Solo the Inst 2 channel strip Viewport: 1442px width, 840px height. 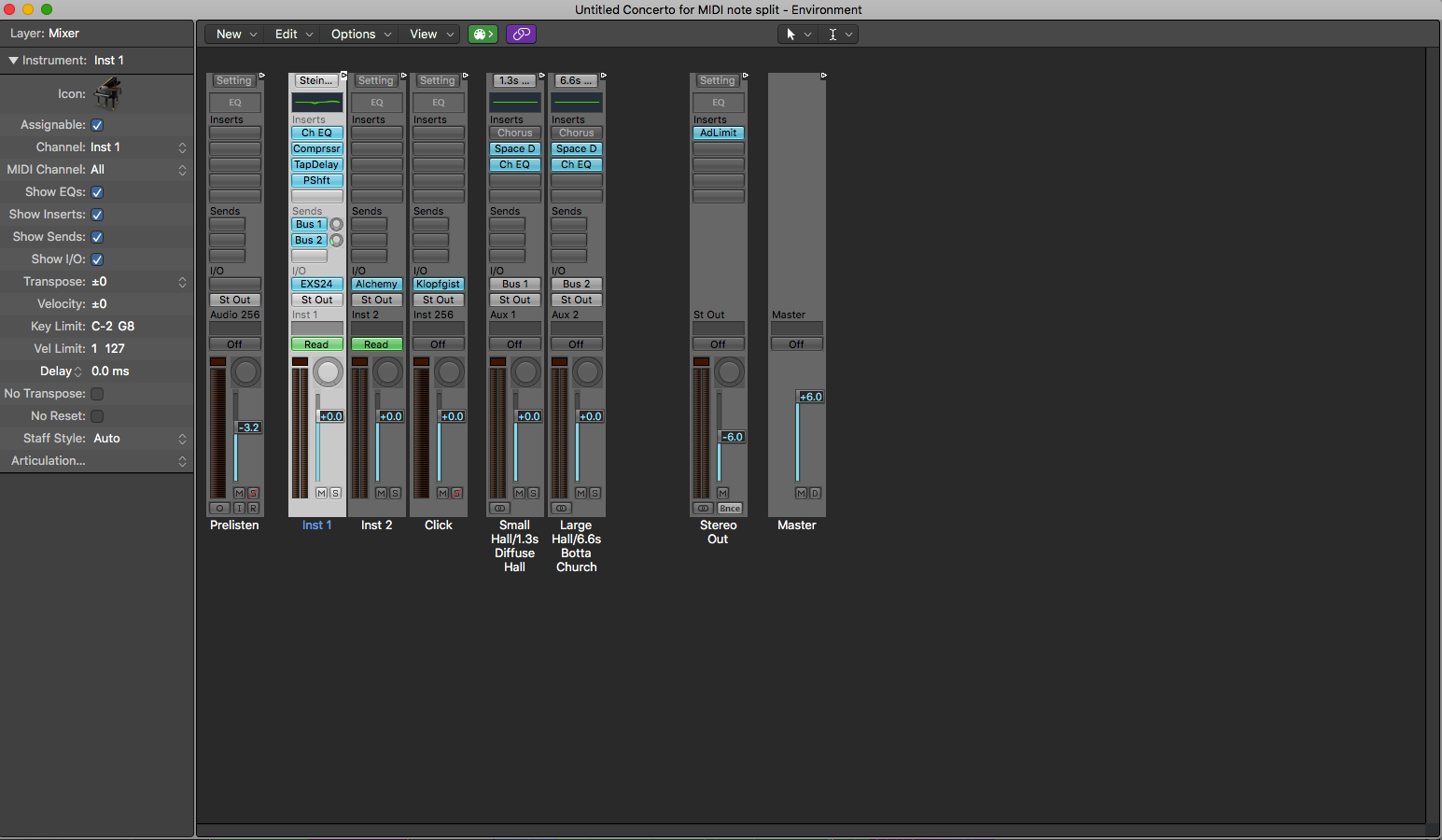(x=395, y=493)
